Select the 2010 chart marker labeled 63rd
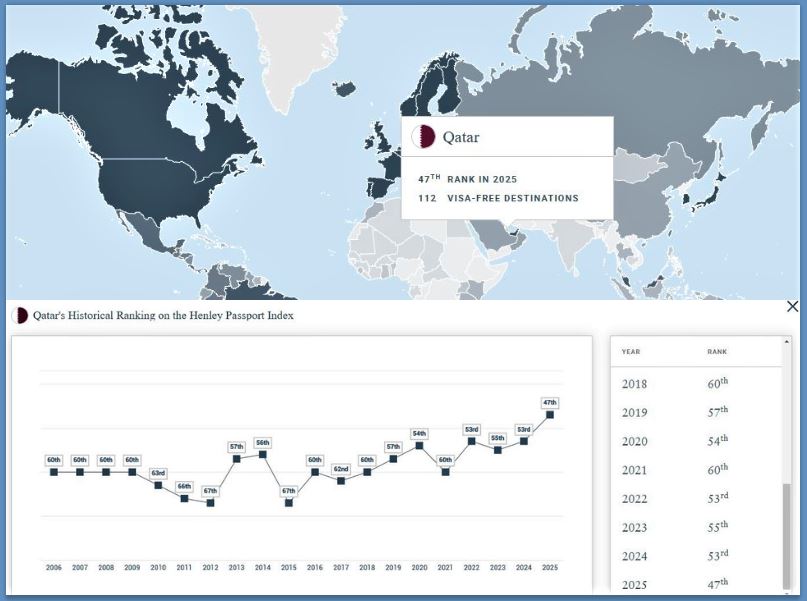This screenshot has height=601, width=807. pyautogui.click(x=158, y=485)
